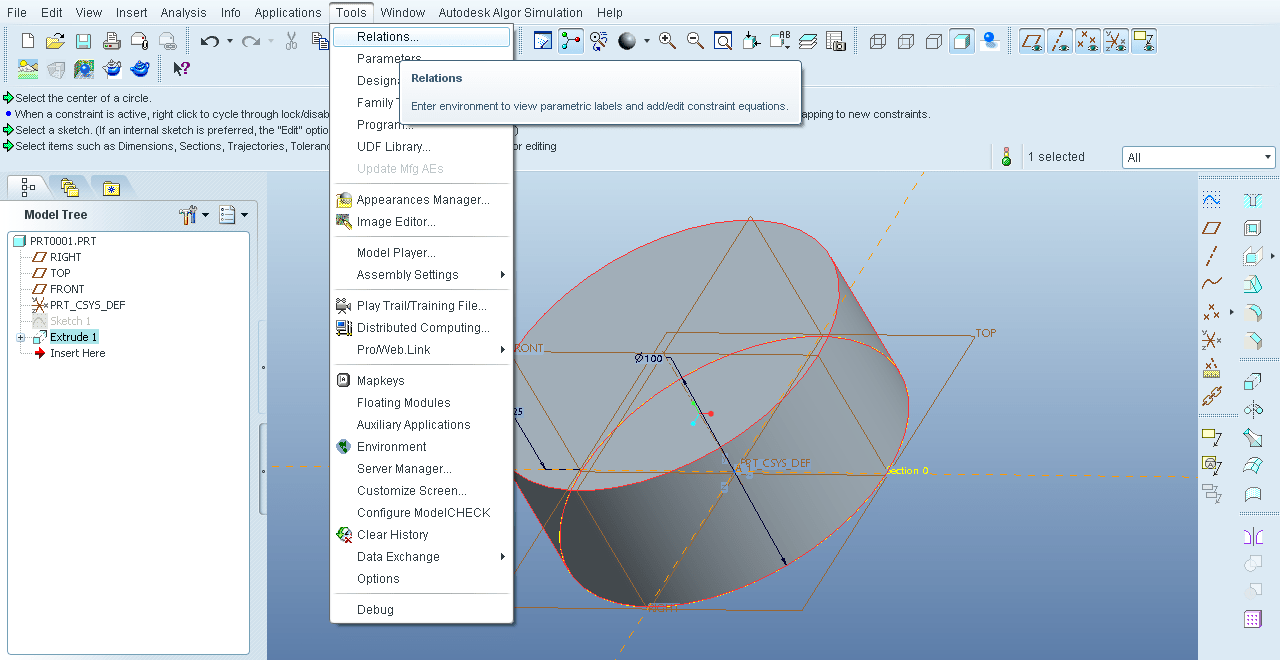Screen dimensions: 1280x660
Task: Print the active object
Action: (112, 41)
